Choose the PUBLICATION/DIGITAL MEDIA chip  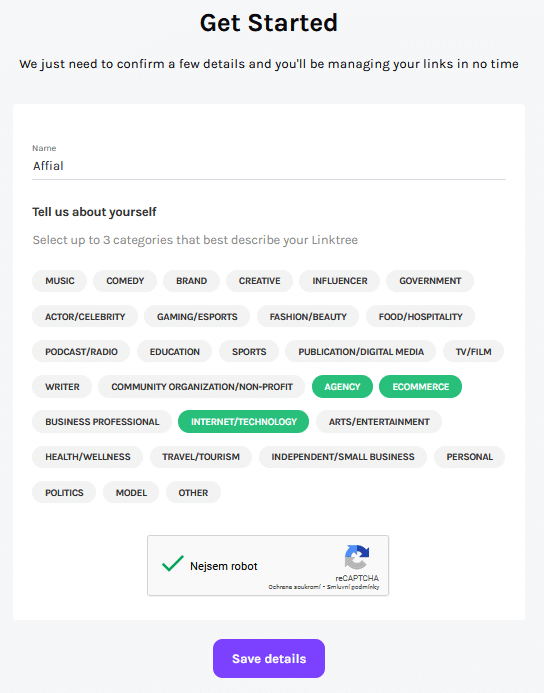tap(361, 351)
